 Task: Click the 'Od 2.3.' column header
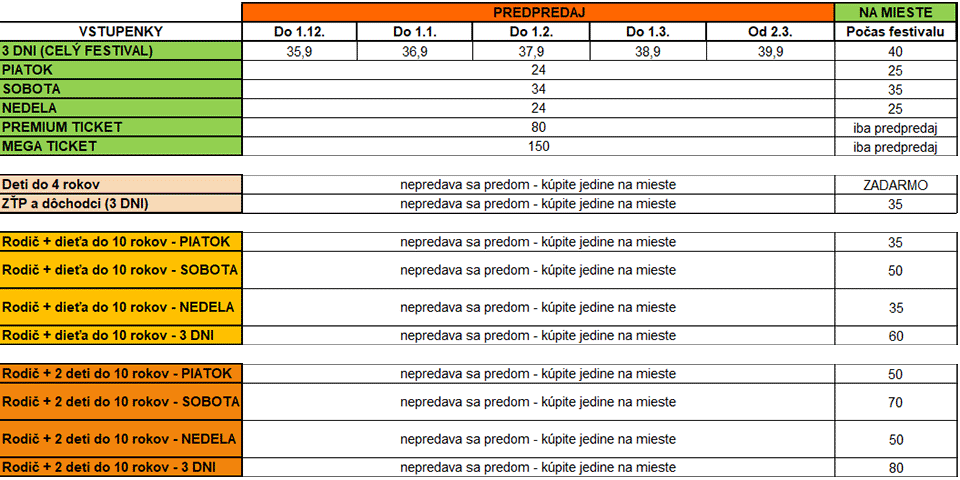coord(770,32)
